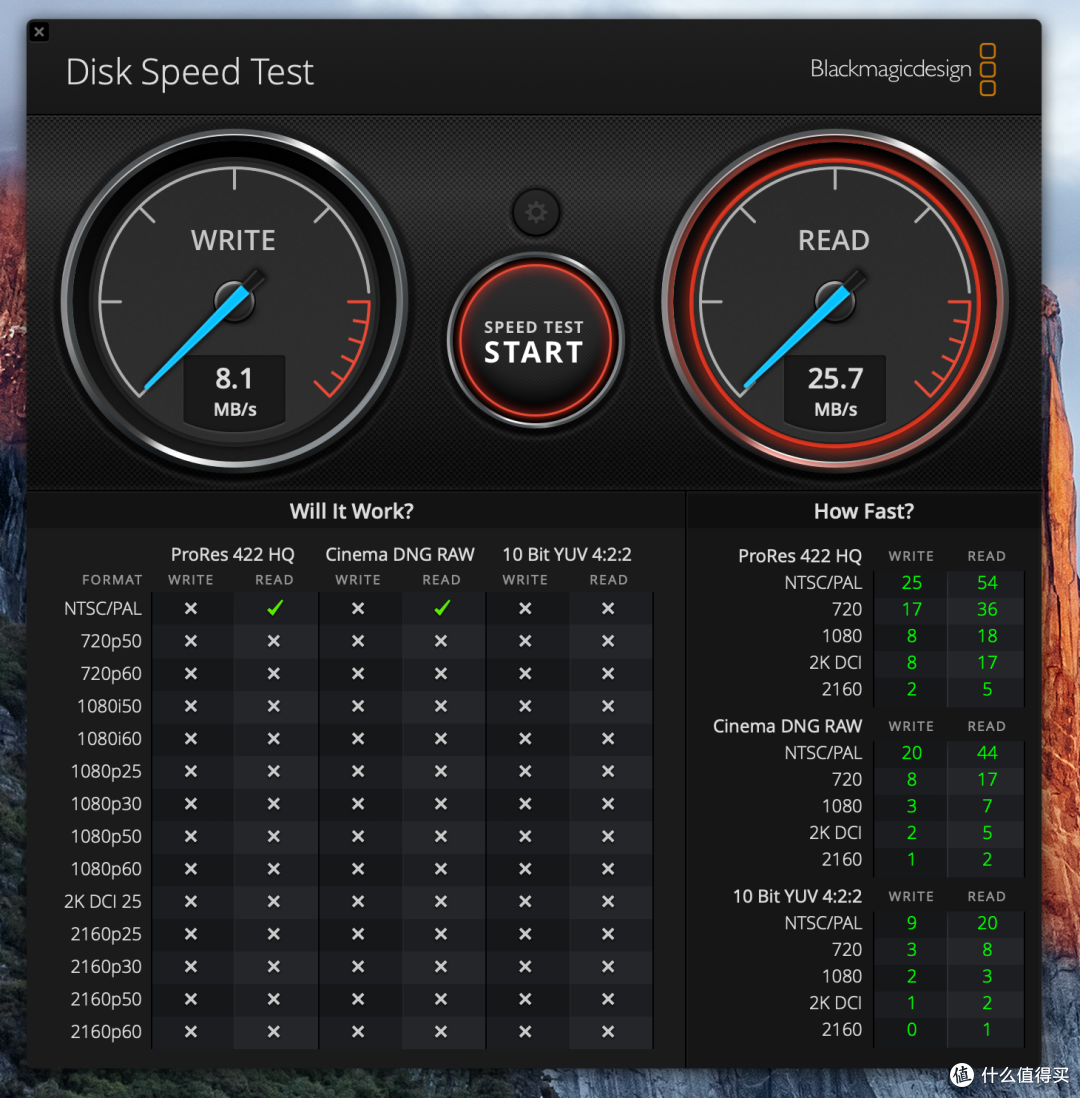Click the X for Cinema DNG 1080i50 write
The width and height of the screenshot is (1080, 1098).
pyautogui.click(x=358, y=706)
